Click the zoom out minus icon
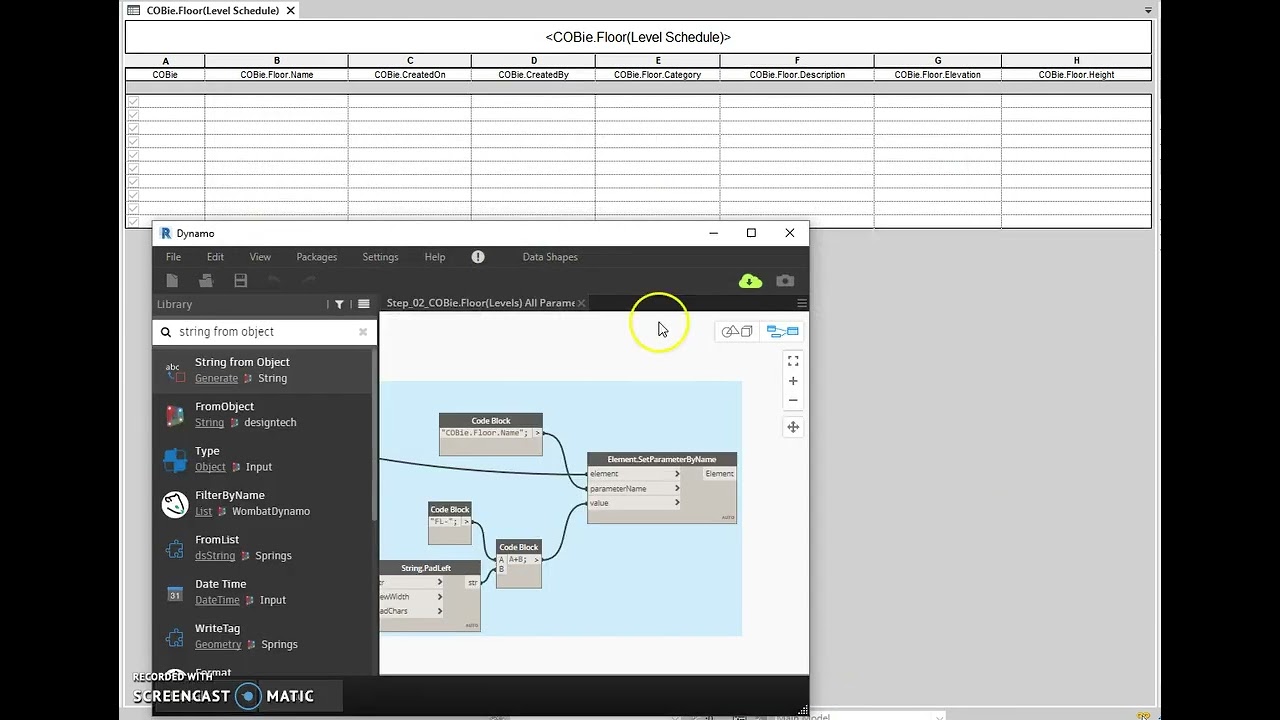1280x720 pixels. pos(793,400)
